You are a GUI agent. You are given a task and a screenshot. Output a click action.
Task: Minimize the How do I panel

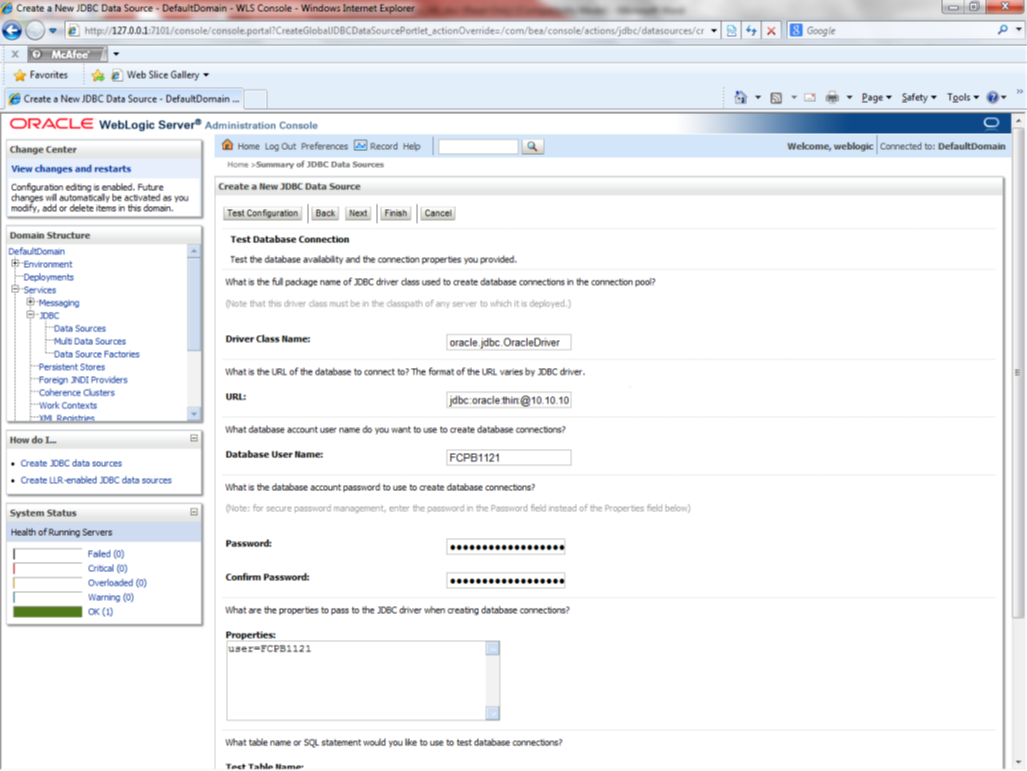tap(194, 438)
